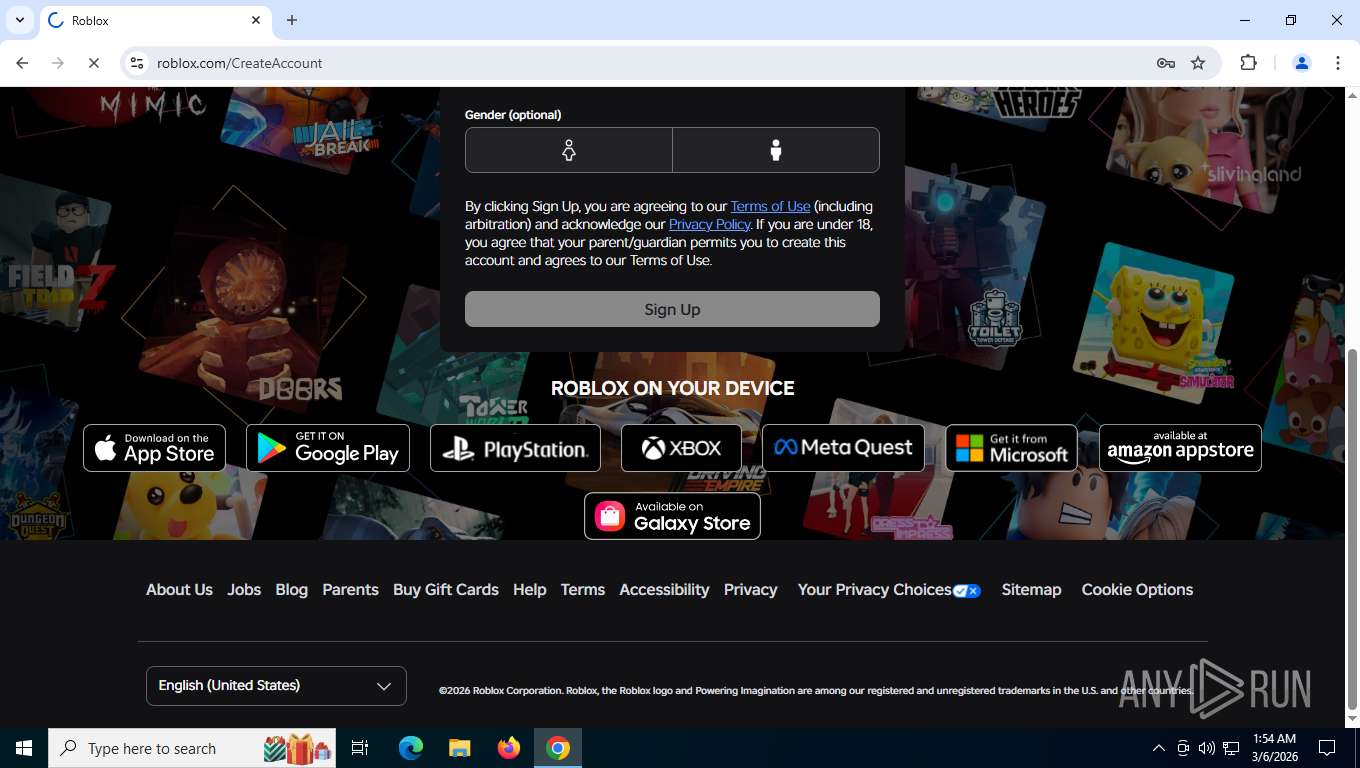
Task: Open the Terms footer link
Action: click(582, 589)
